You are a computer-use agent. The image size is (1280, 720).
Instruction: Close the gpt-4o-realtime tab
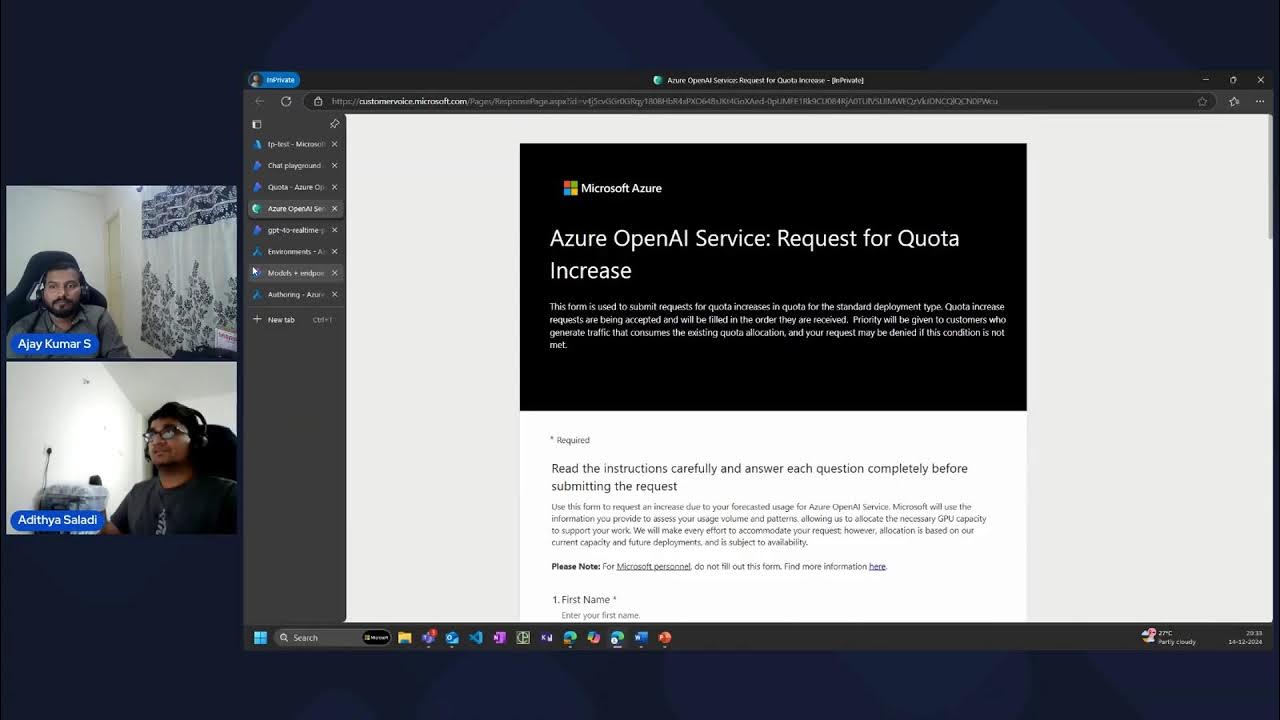click(334, 230)
